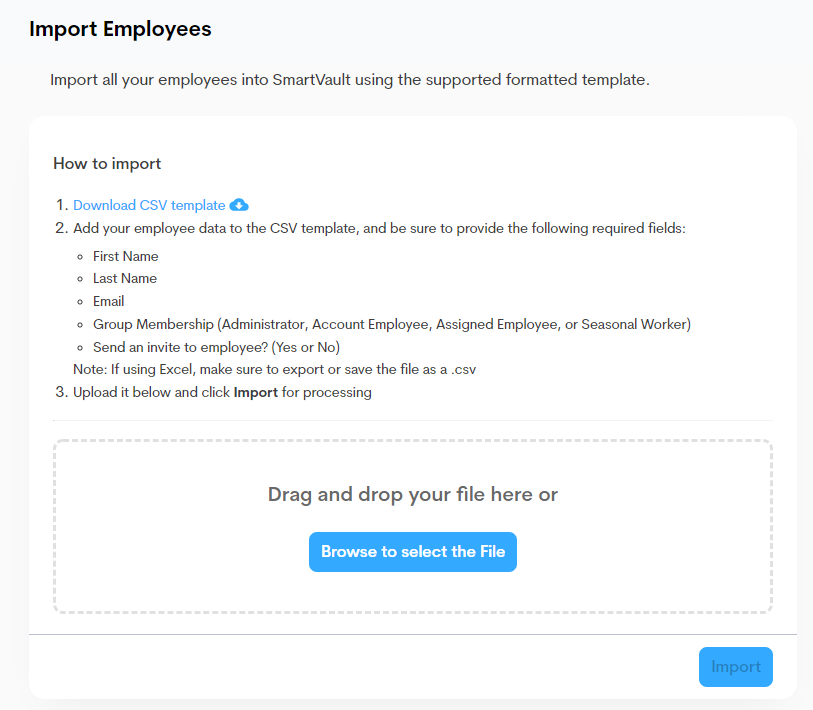
Task: Click the cloud download icon
Action: (239, 205)
